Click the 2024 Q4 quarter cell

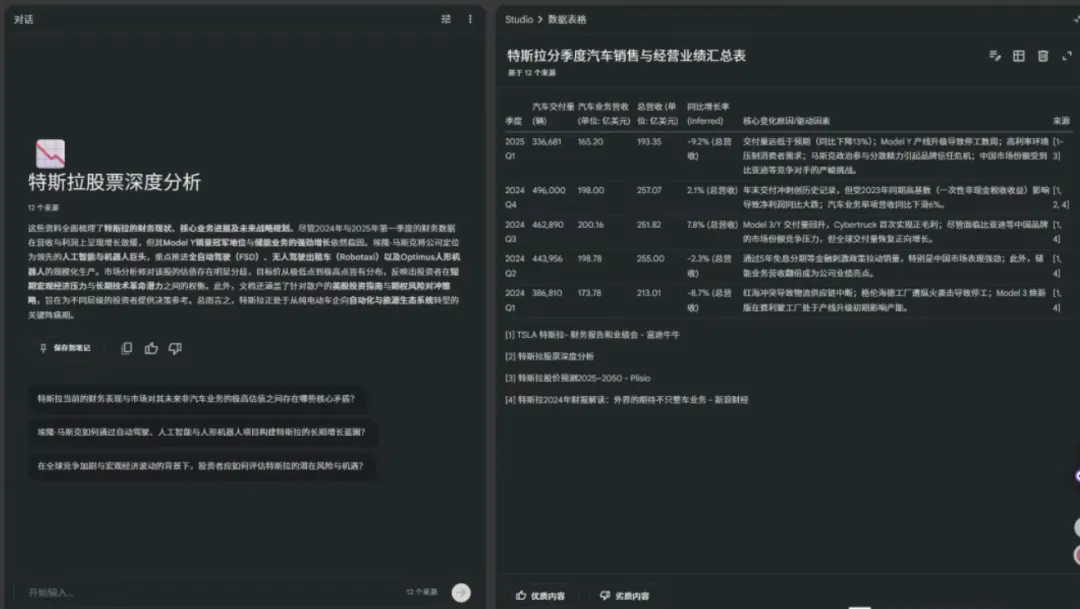[x=515, y=197]
